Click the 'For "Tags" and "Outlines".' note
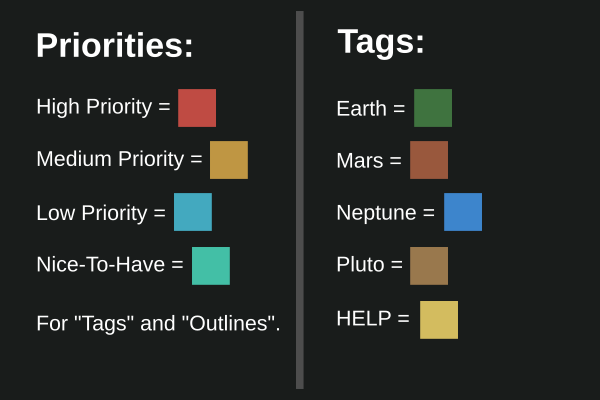The image size is (600, 400). click(158, 323)
